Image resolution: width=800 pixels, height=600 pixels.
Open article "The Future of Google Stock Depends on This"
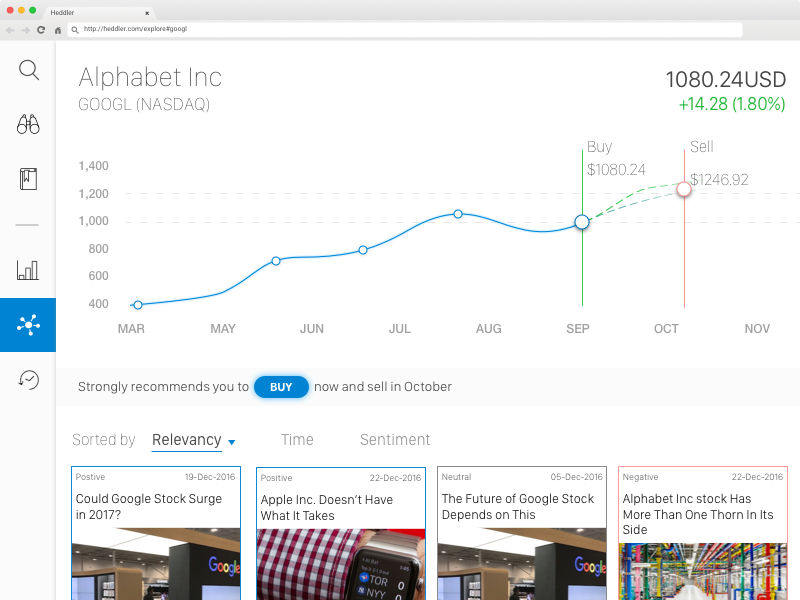point(518,506)
